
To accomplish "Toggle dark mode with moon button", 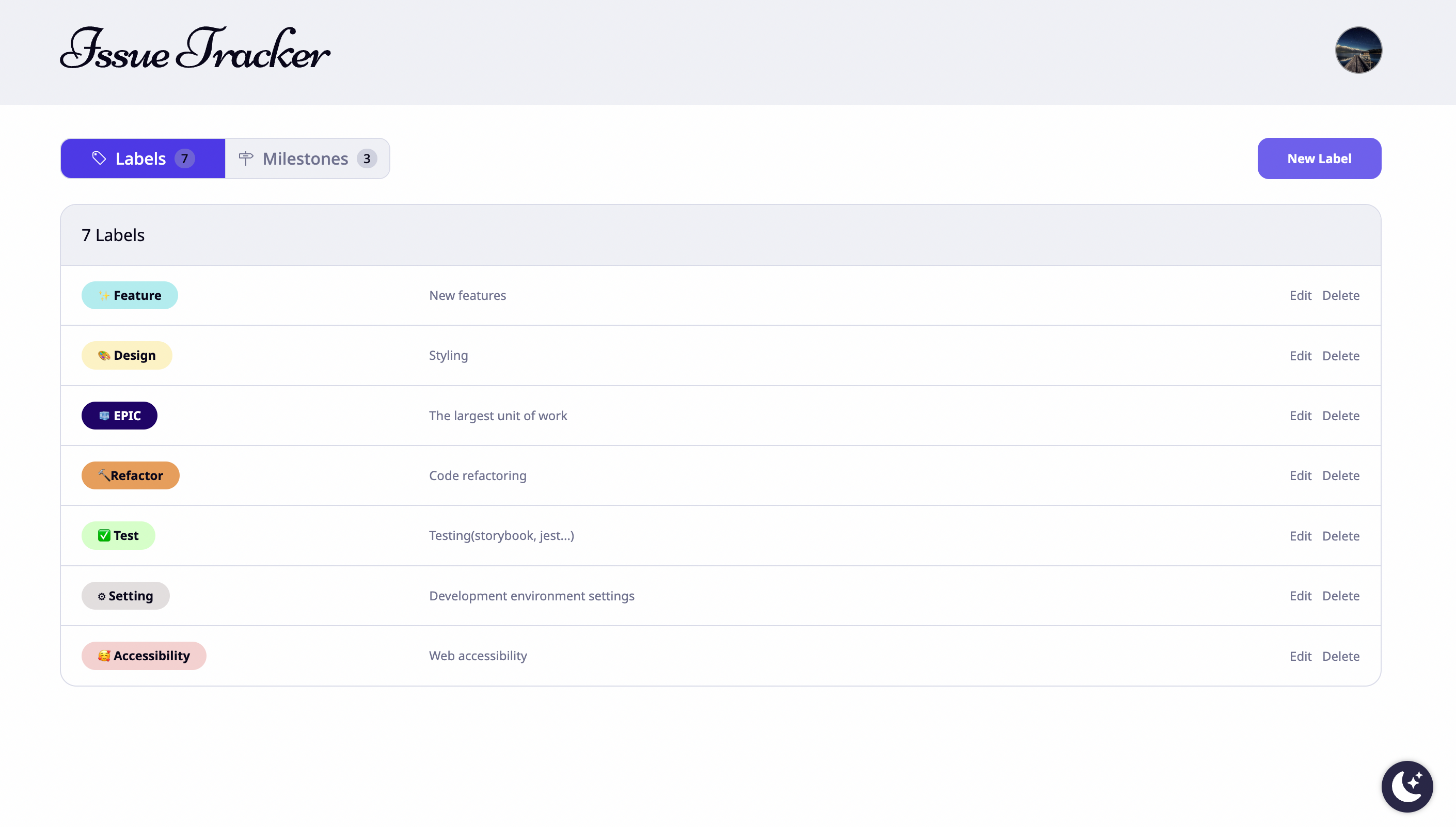I will [x=1407, y=786].
